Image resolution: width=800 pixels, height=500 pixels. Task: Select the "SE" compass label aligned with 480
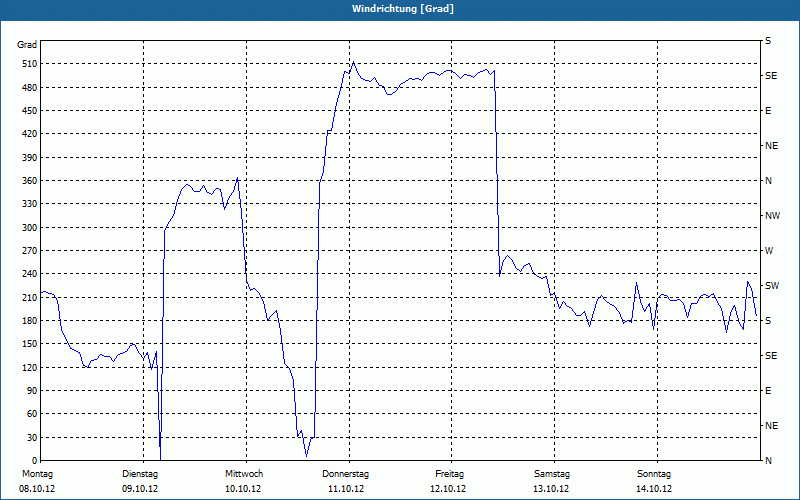pyautogui.click(x=771, y=76)
